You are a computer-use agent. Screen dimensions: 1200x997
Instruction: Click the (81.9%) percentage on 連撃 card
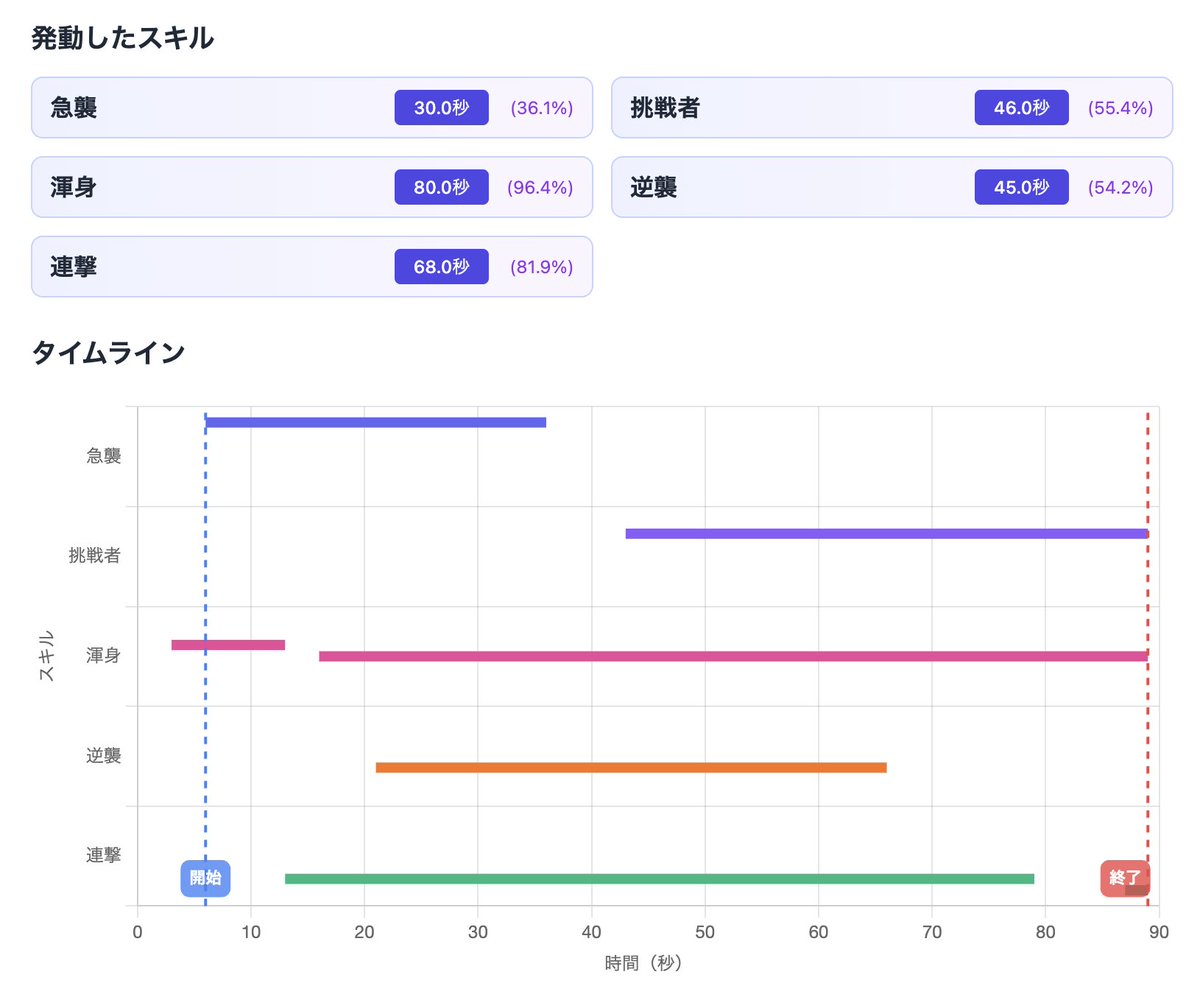coord(540,267)
